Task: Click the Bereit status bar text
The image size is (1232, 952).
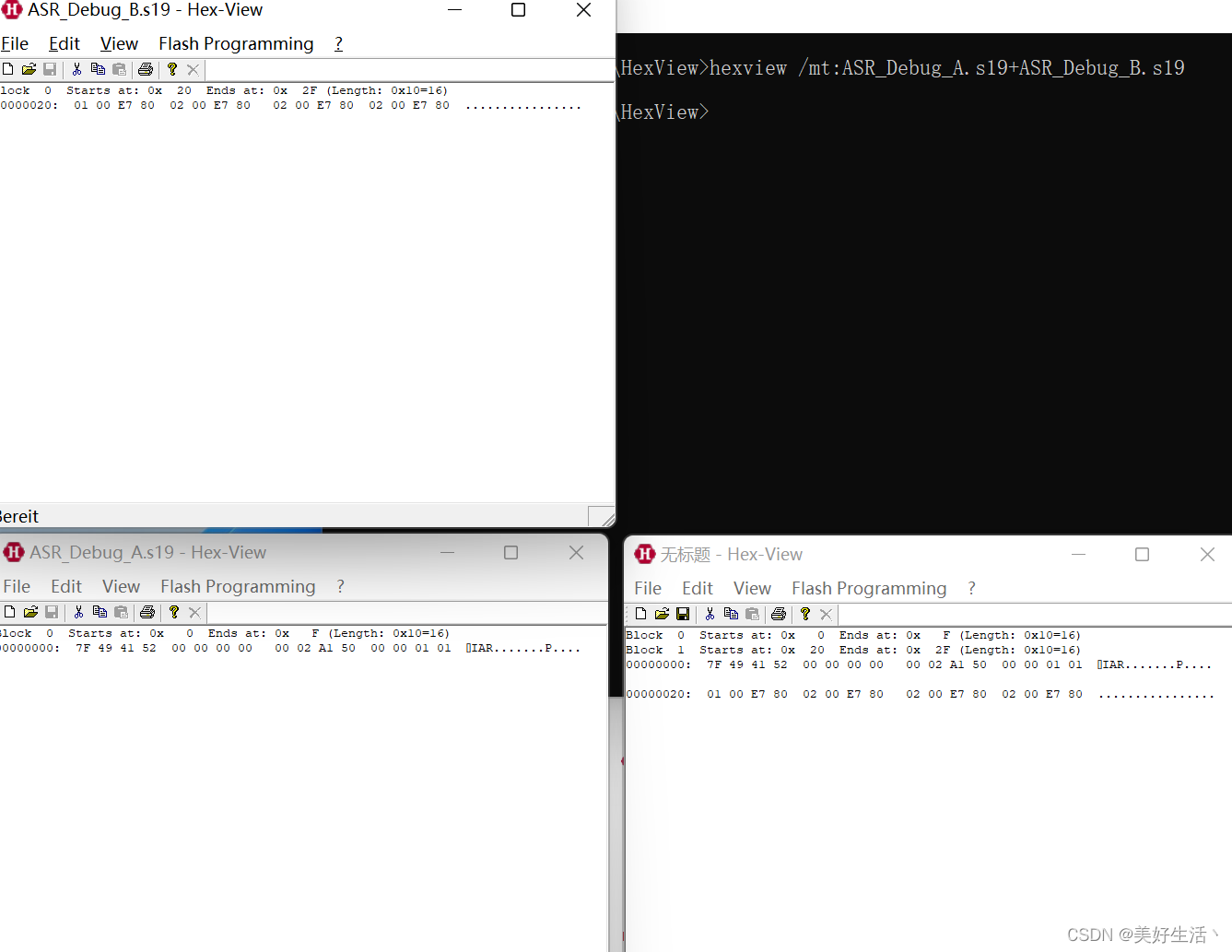Action: pos(19,516)
